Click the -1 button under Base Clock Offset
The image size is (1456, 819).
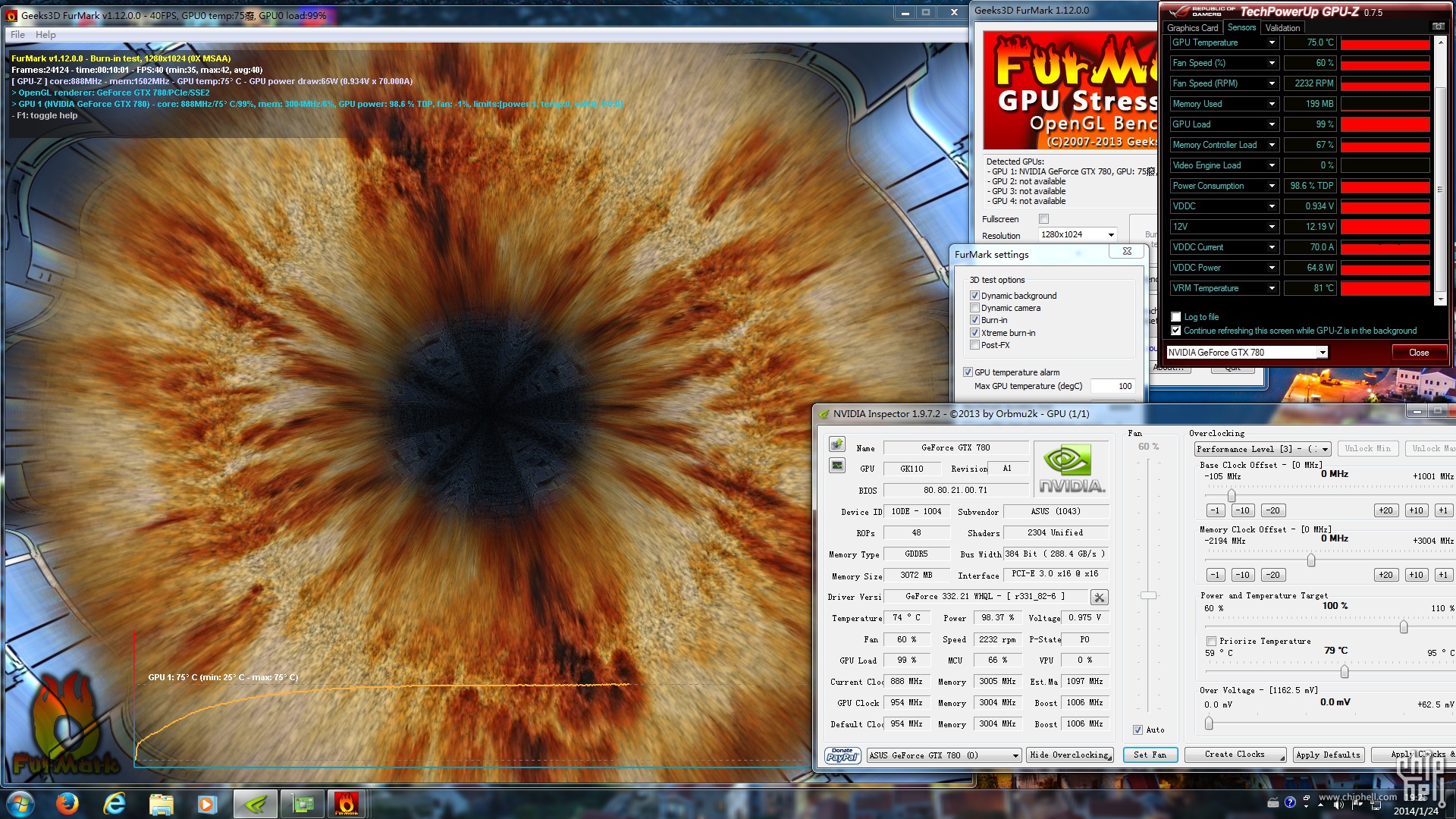coord(1215,511)
